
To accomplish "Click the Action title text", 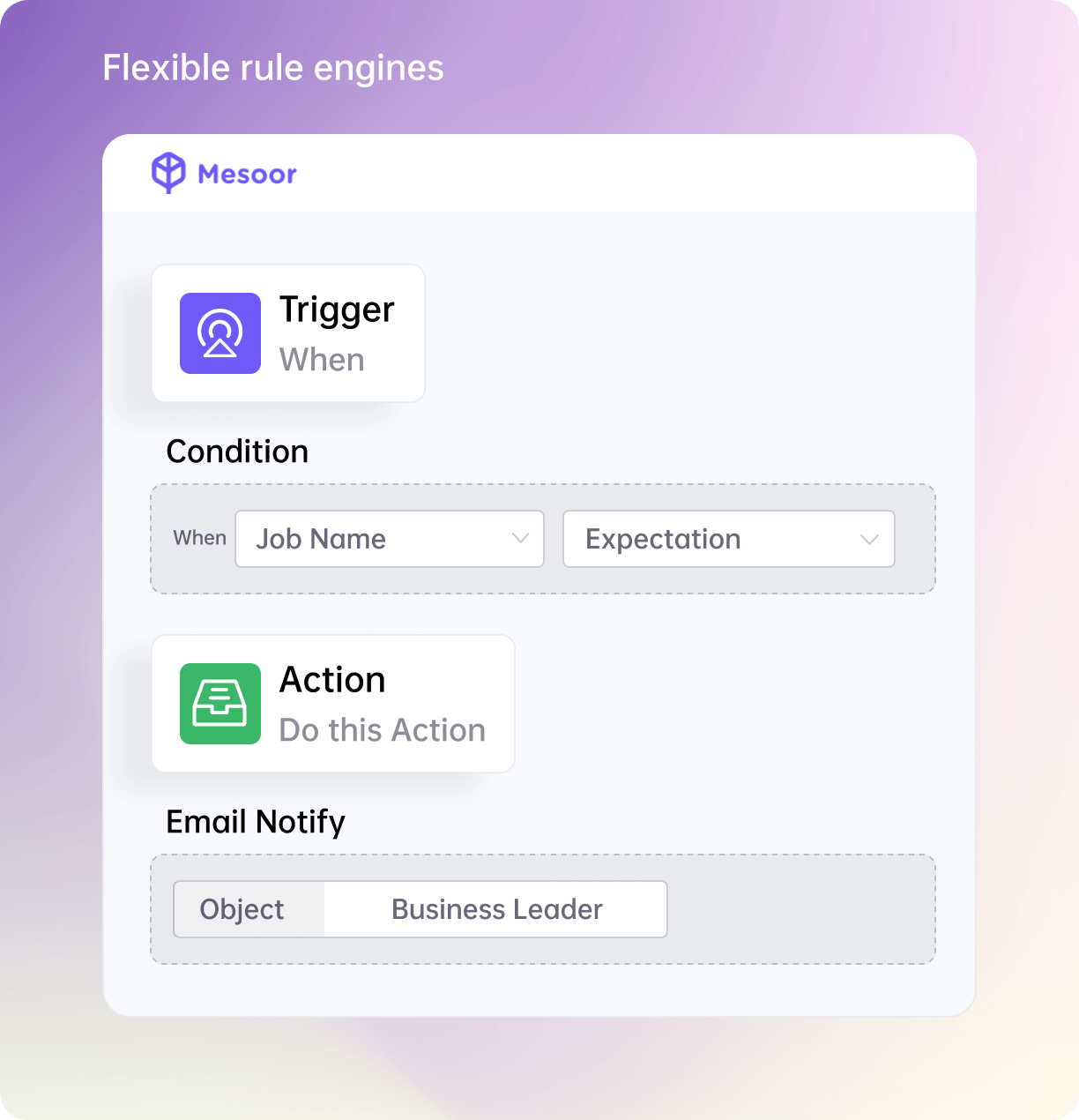I will coord(333,680).
